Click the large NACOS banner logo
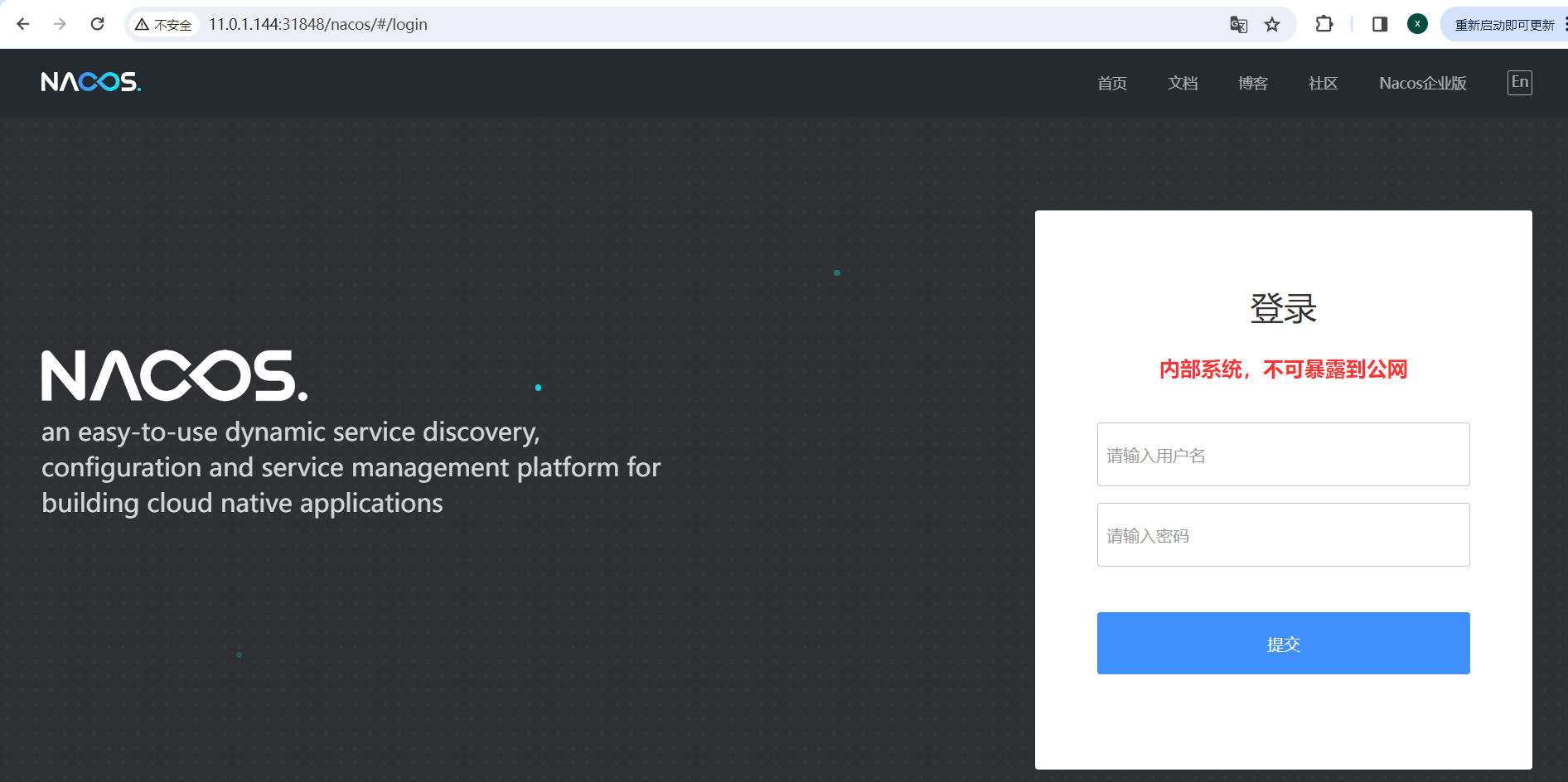This screenshot has width=1568, height=782. (175, 376)
